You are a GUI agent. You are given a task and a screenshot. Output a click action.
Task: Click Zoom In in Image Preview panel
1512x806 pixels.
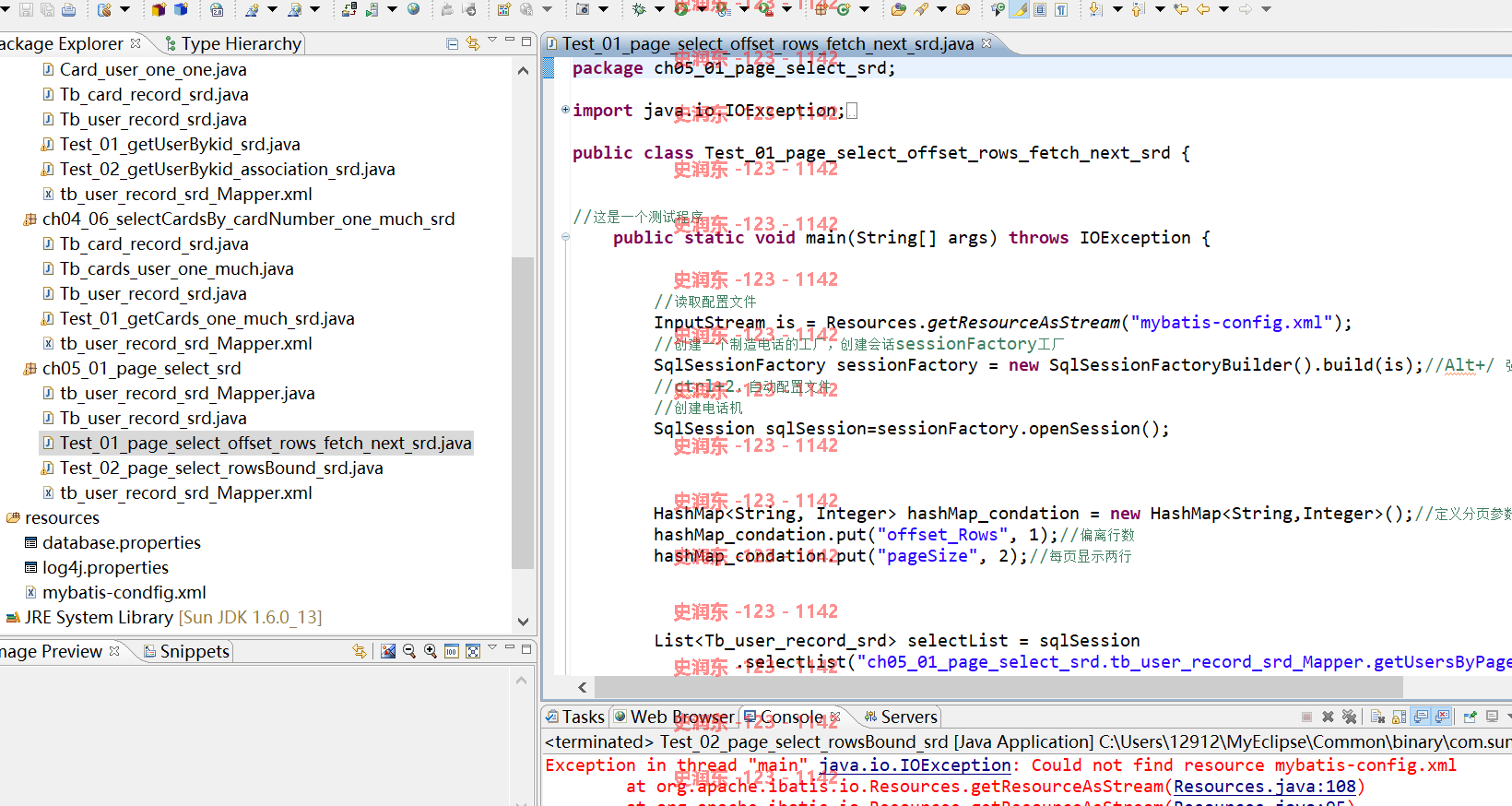431,651
